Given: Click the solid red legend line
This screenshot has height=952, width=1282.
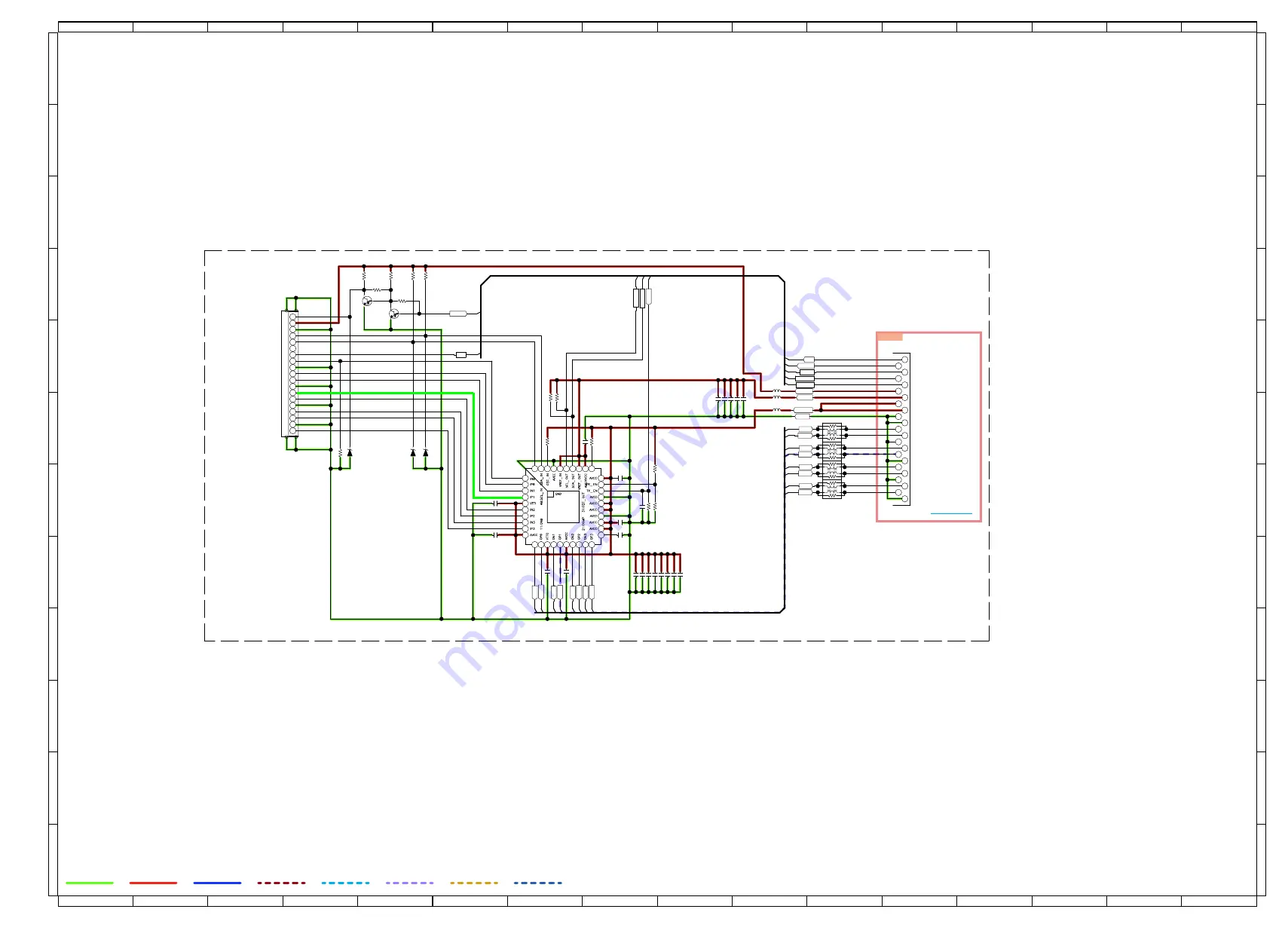Looking at the screenshot, I should click(x=153, y=883).
